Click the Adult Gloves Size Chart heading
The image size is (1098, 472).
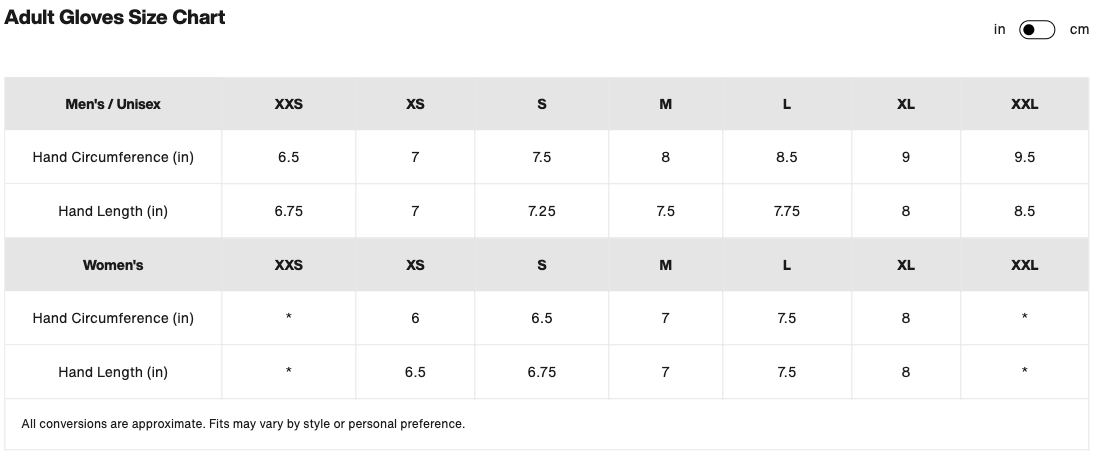click(115, 17)
